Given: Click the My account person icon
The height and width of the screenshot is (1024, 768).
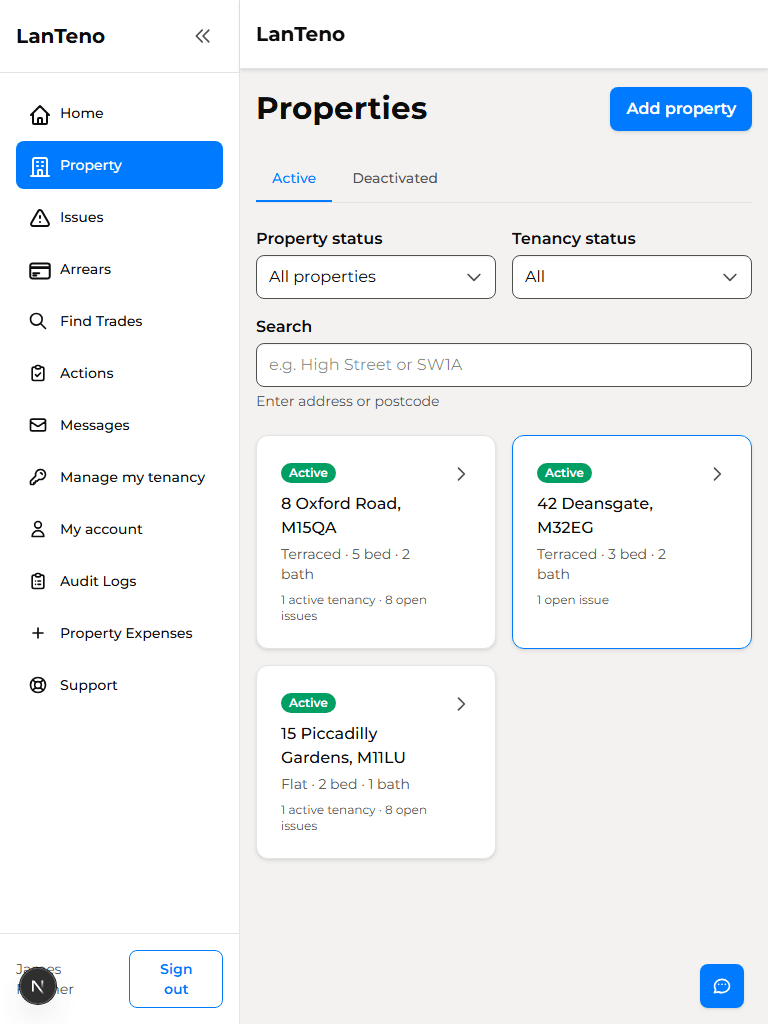Looking at the screenshot, I should pyautogui.click(x=38, y=529).
